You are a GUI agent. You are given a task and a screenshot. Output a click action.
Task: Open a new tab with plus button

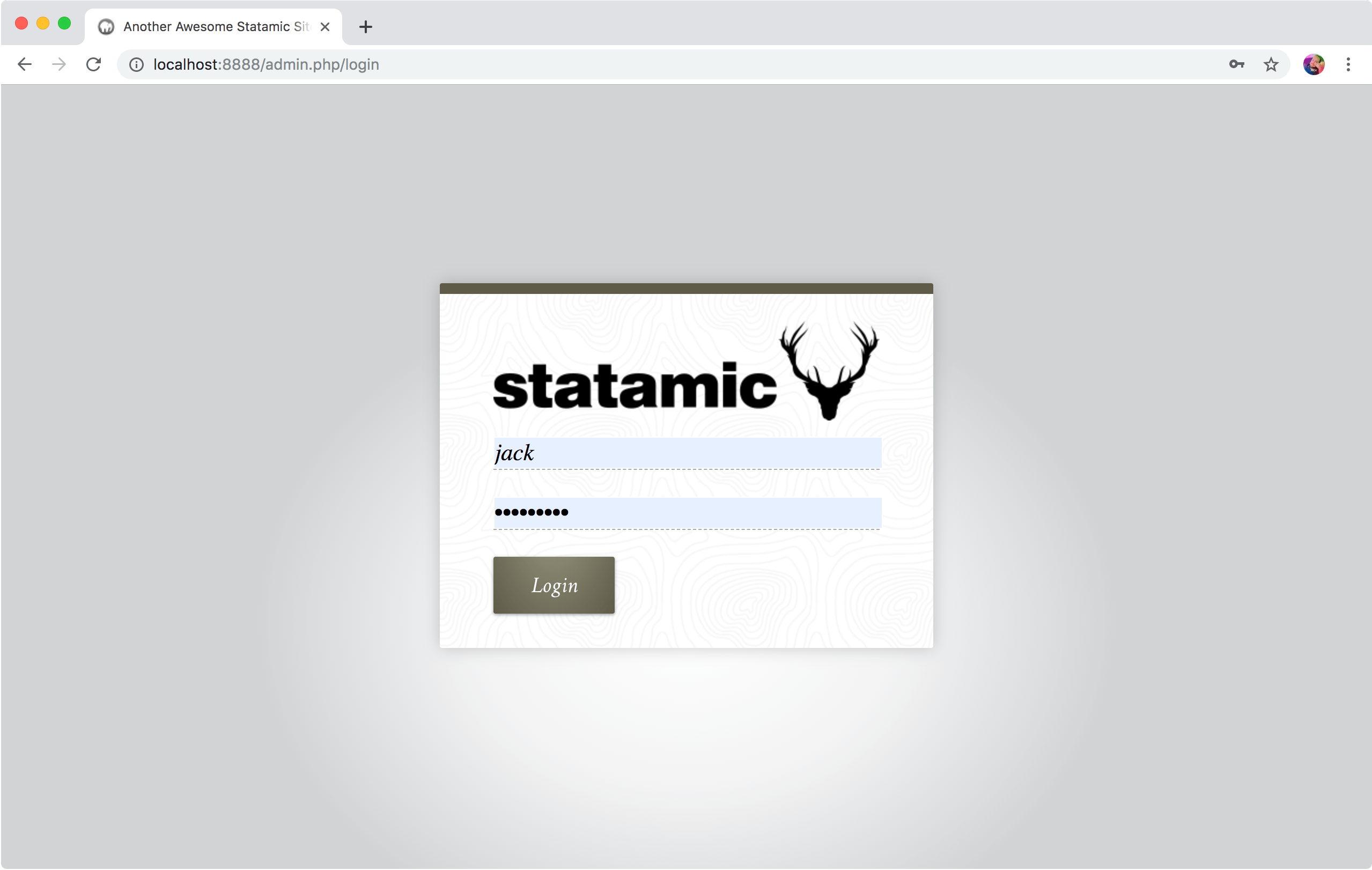pos(366,27)
